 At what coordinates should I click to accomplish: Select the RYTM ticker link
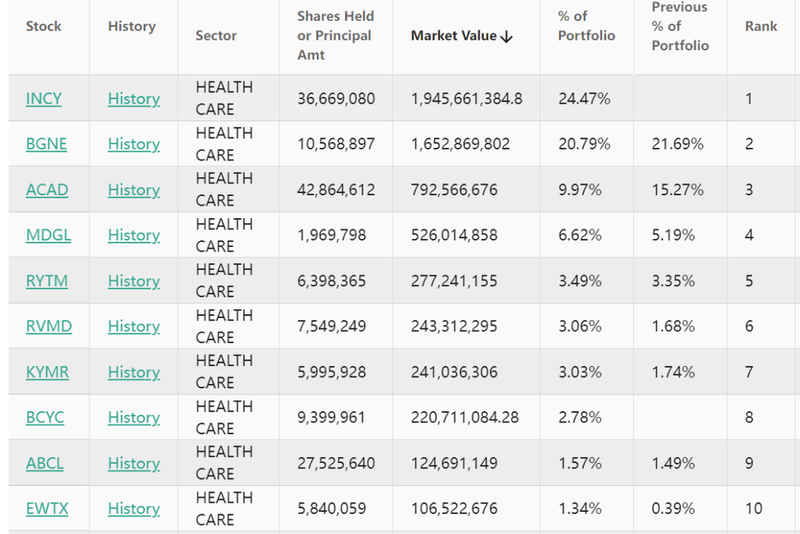(47, 281)
